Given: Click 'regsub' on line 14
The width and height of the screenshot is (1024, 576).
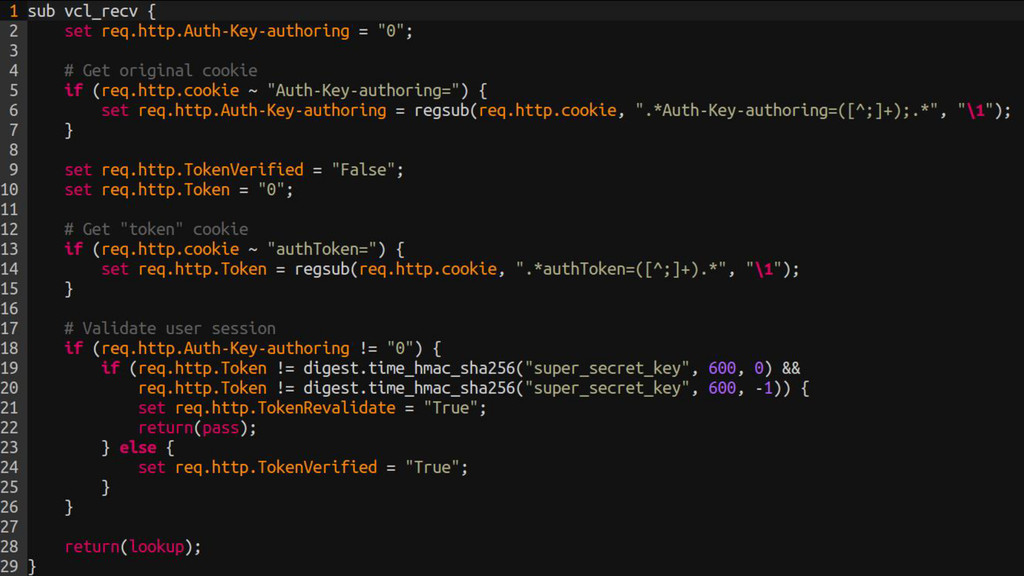Looking at the screenshot, I should [x=322, y=269].
